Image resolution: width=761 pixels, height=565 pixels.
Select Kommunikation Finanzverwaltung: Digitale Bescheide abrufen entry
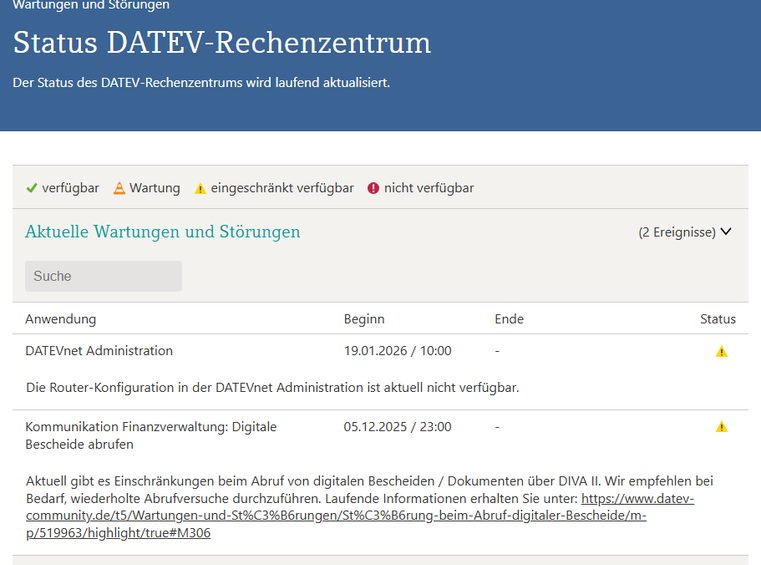pyautogui.click(x=151, y=435)
